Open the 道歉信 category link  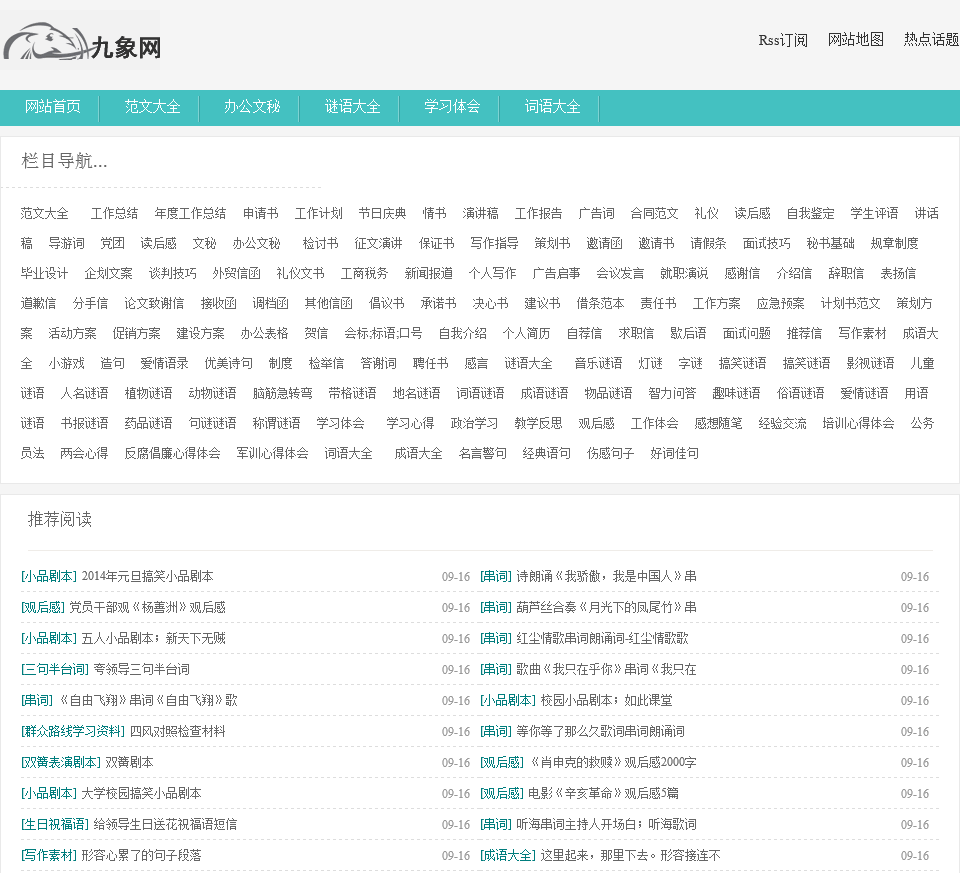pyautogui.click(x=39, y=303)
